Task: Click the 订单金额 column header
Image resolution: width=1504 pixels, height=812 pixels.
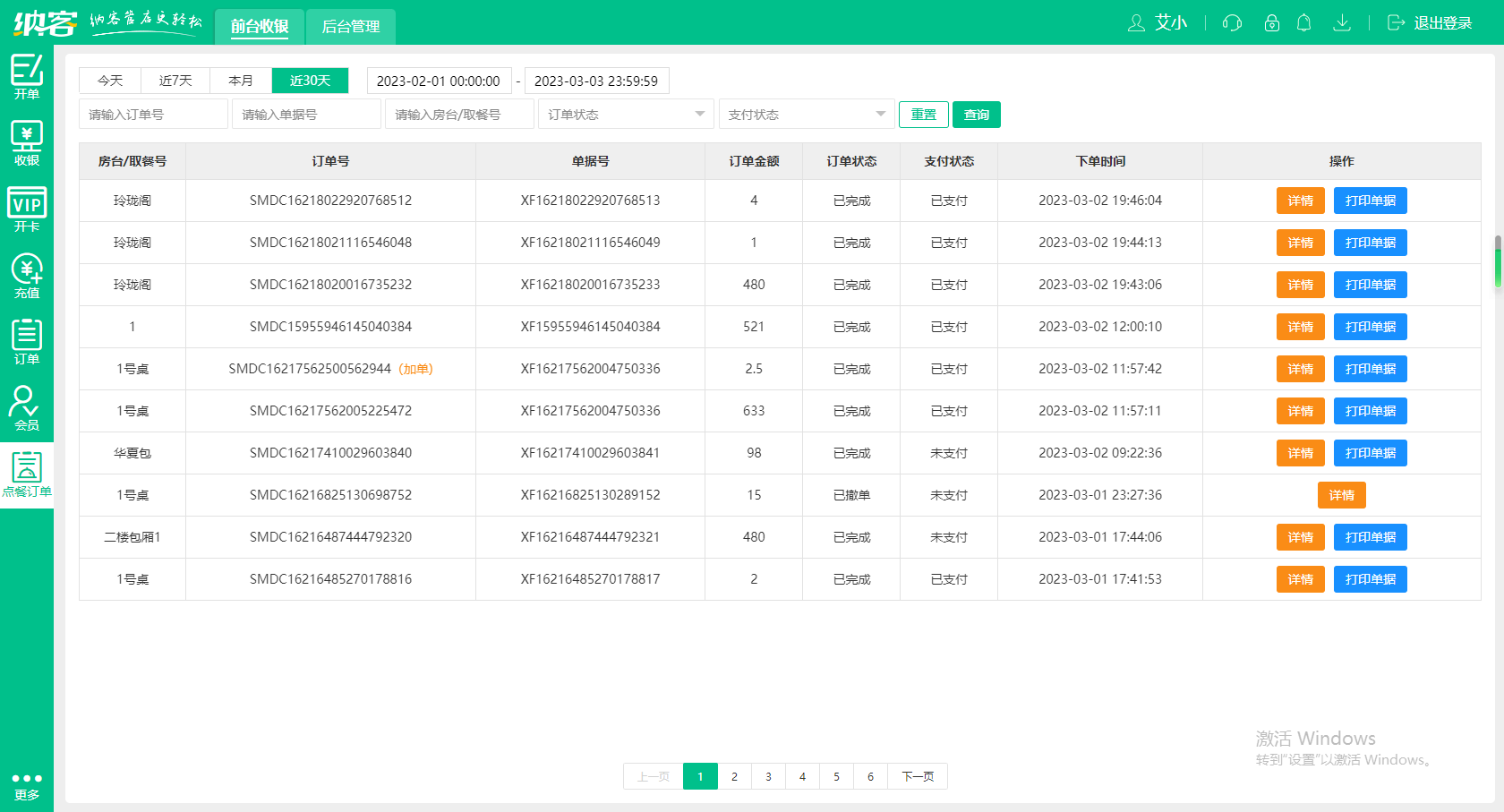Action: (754, 161)
